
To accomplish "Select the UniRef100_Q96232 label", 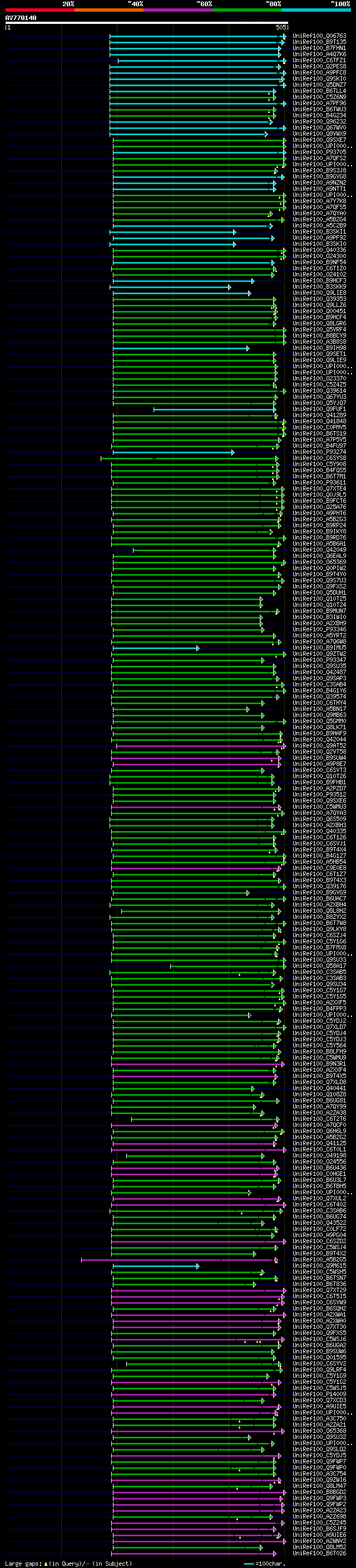I will [319, 122].
